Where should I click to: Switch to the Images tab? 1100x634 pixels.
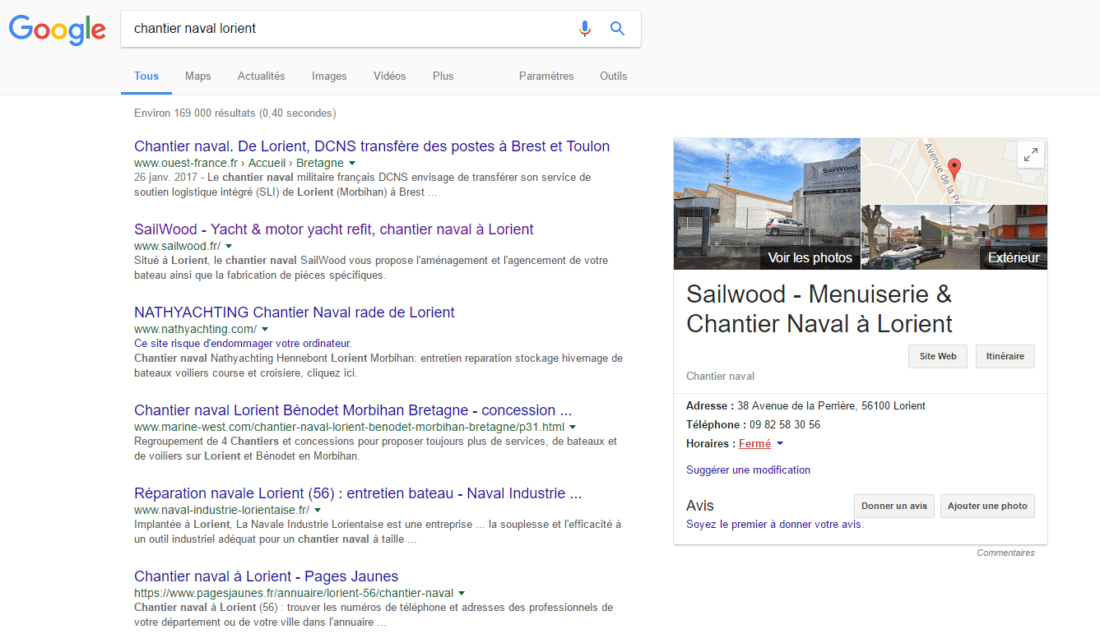click(x=329, y=76)
